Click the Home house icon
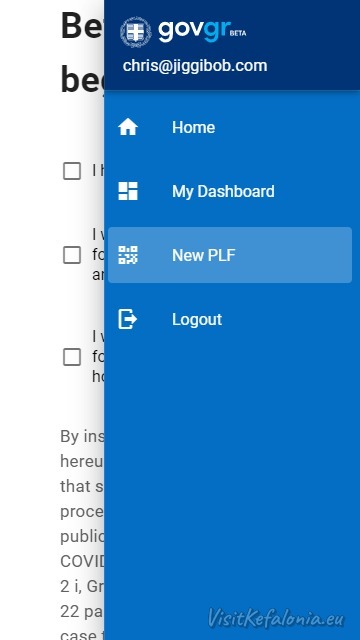 [128, 127]
